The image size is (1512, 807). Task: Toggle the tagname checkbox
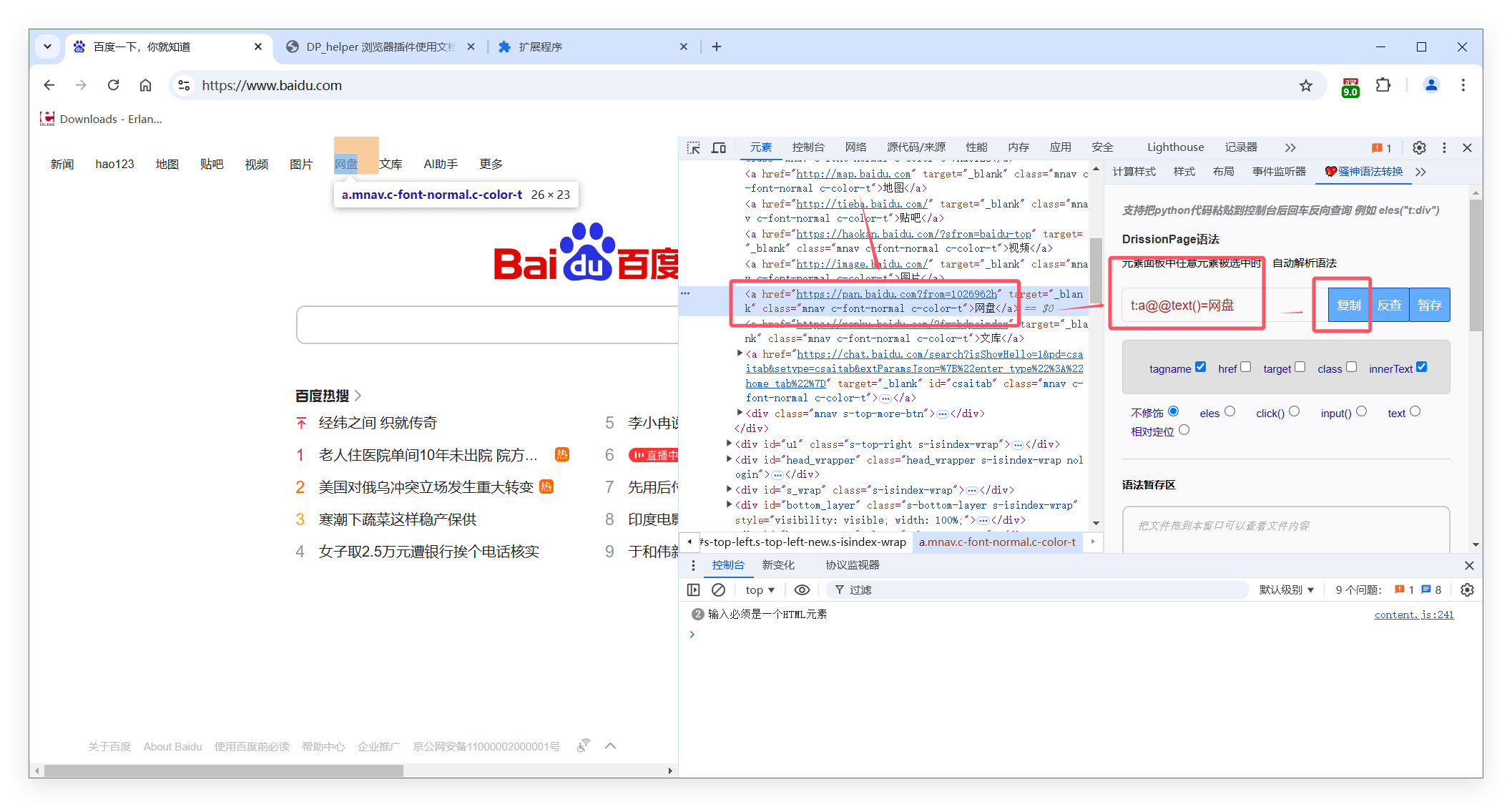click(1200, 367)
